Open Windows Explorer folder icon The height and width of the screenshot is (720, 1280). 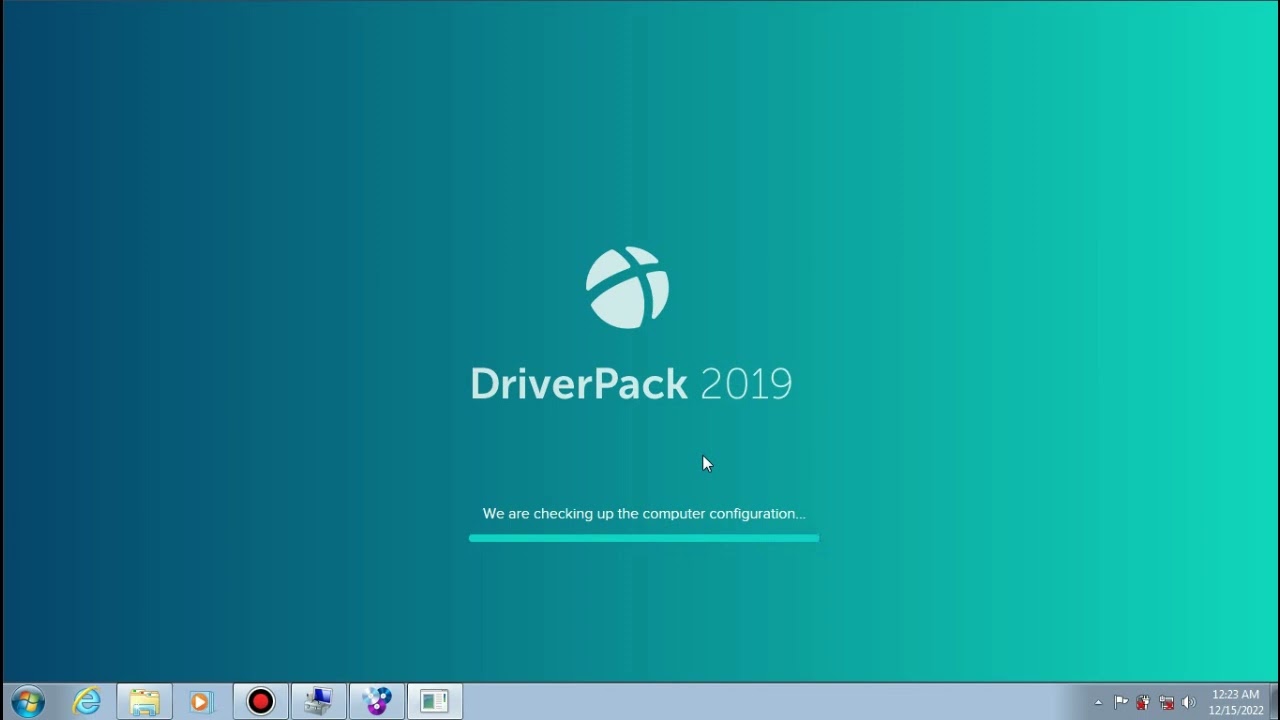(x=145, y=702)
